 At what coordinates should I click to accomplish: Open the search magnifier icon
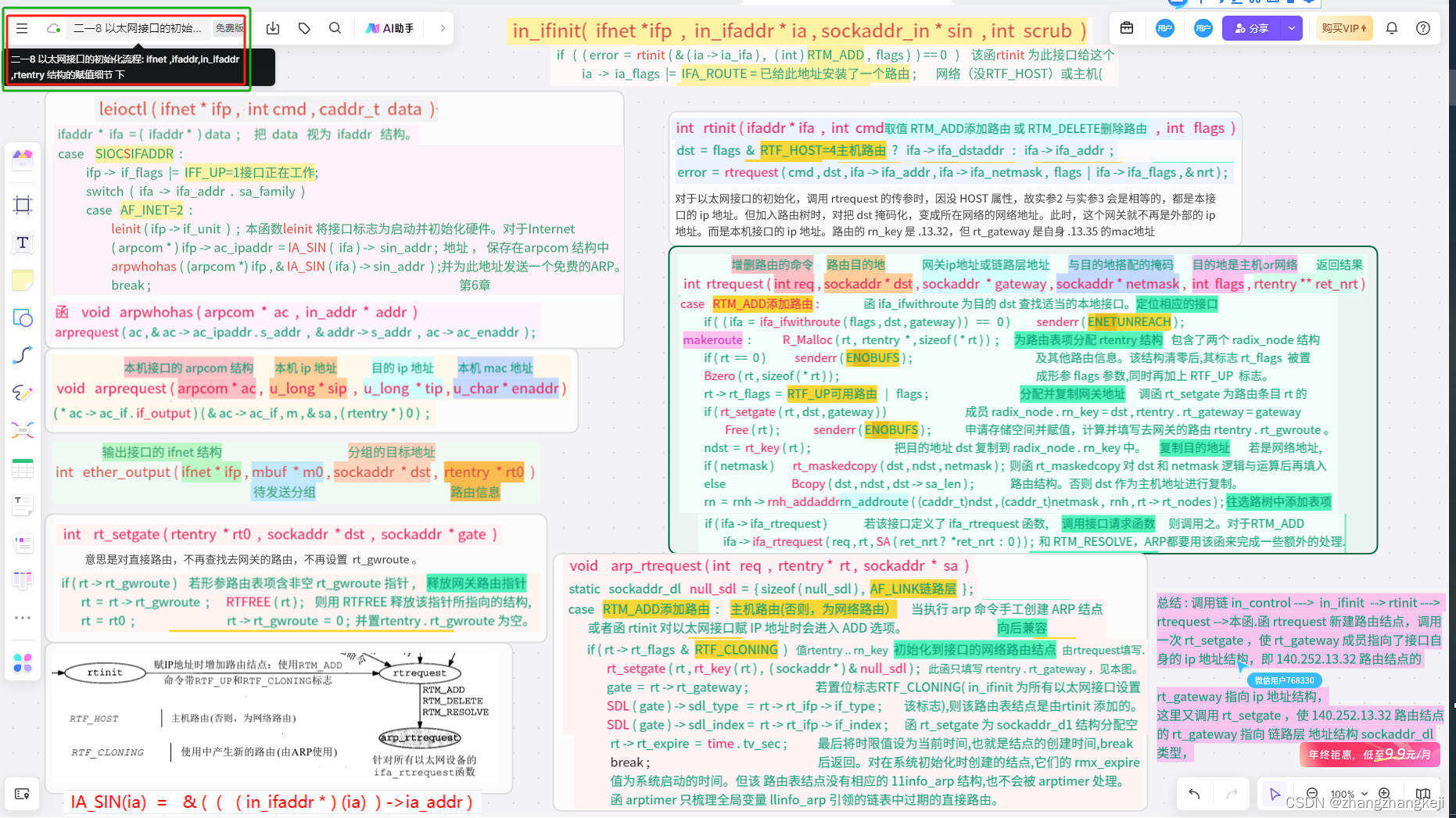click(335, 28)
